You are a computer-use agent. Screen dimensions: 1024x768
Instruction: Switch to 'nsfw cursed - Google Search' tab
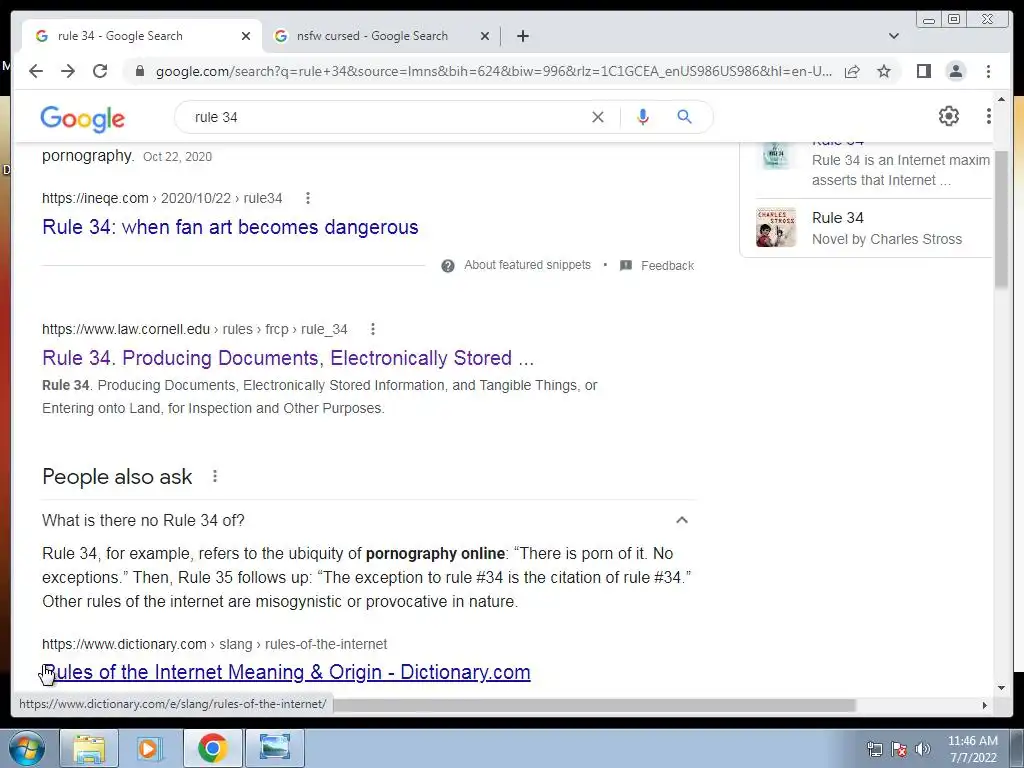click(381, 36)
